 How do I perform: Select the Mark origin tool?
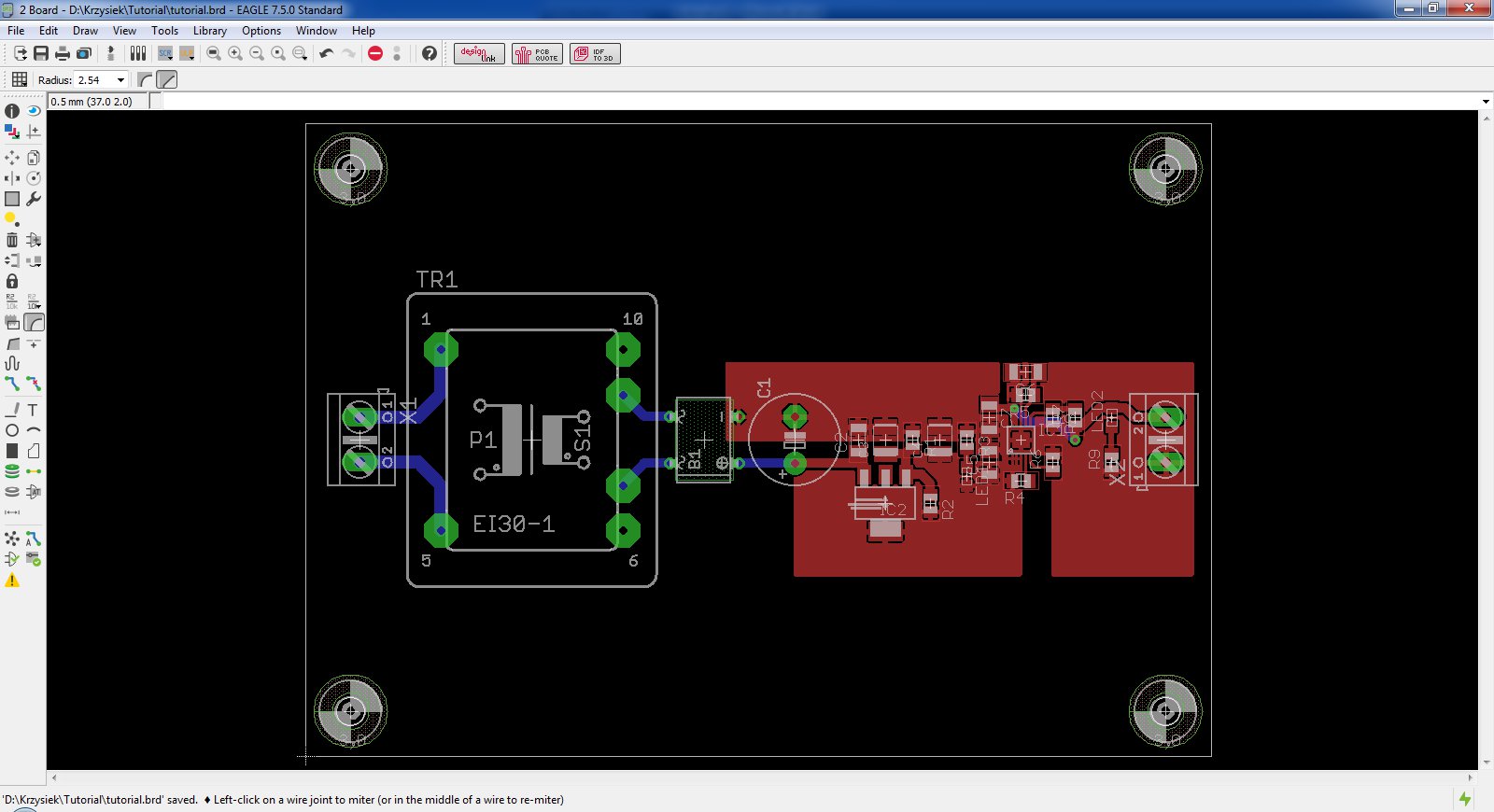(34, 132)
